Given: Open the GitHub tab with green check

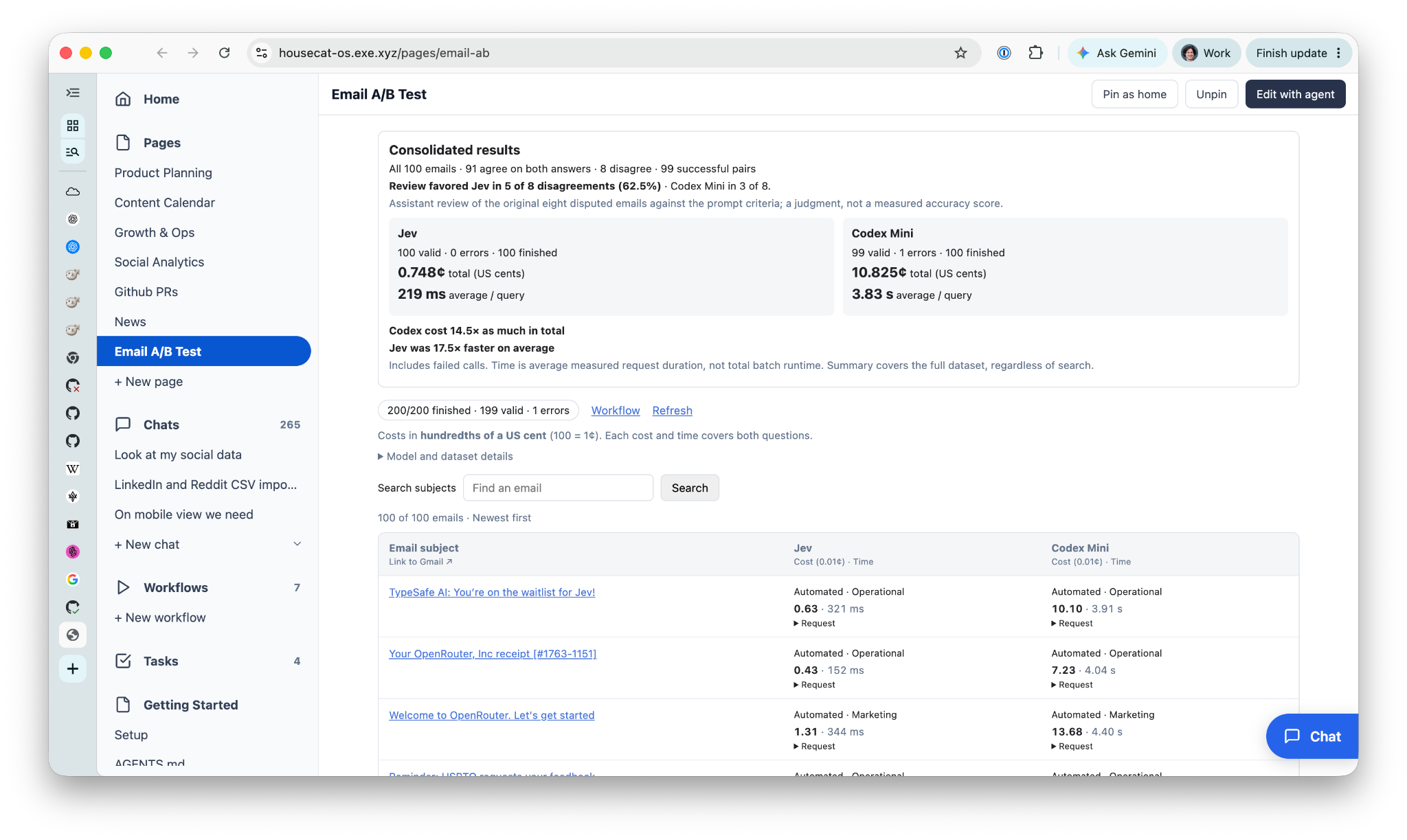Looking at the screenshot, I should (x=73, y=607).
